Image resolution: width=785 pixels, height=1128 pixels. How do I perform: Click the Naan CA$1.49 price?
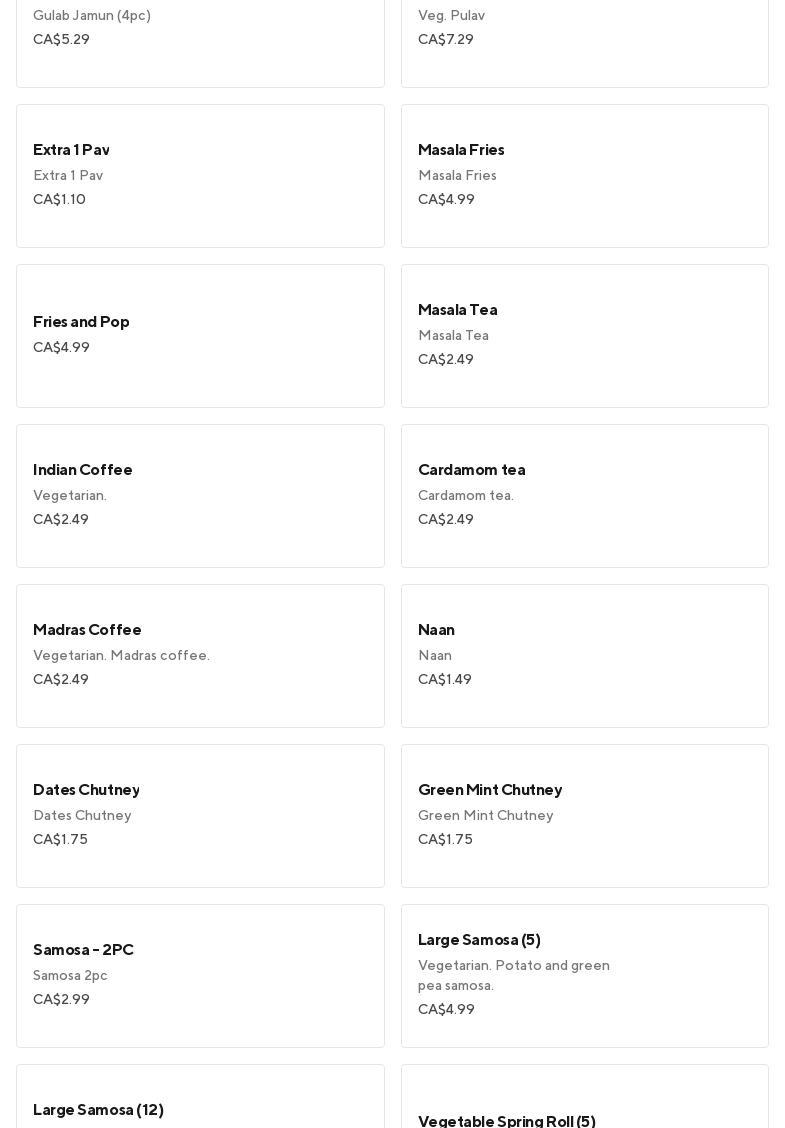coord(444,679)
